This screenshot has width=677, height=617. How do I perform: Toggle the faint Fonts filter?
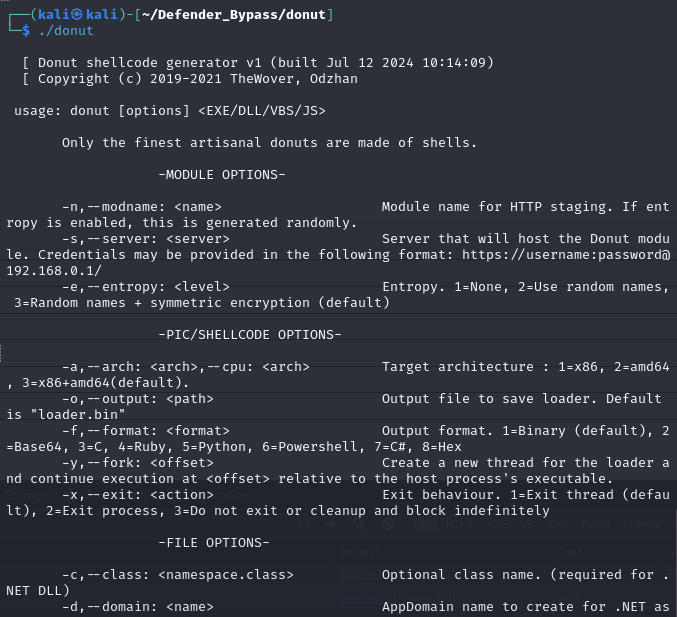pyautogui.click(x=595, y=524)
